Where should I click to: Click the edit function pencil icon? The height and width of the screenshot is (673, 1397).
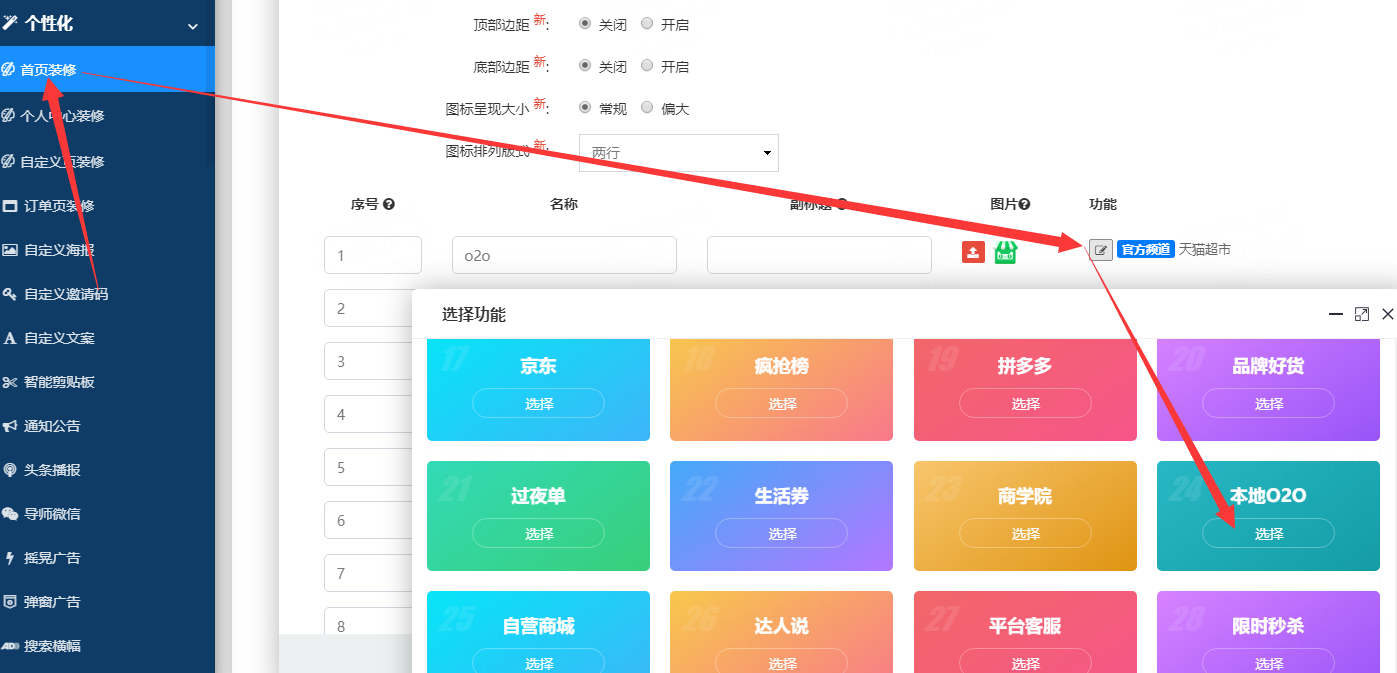click(x=1100, y=250)
